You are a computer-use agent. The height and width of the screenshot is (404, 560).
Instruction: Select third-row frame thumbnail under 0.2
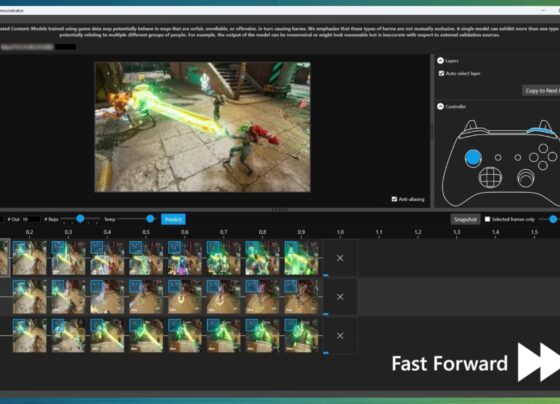(x=30, y=335)
